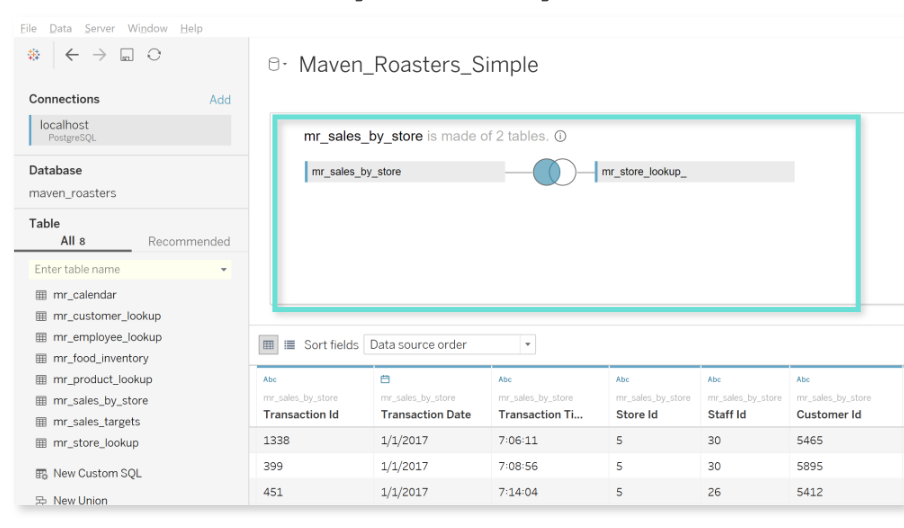Switch to the All tables tab
904x528 pixels.
point(73,241)
